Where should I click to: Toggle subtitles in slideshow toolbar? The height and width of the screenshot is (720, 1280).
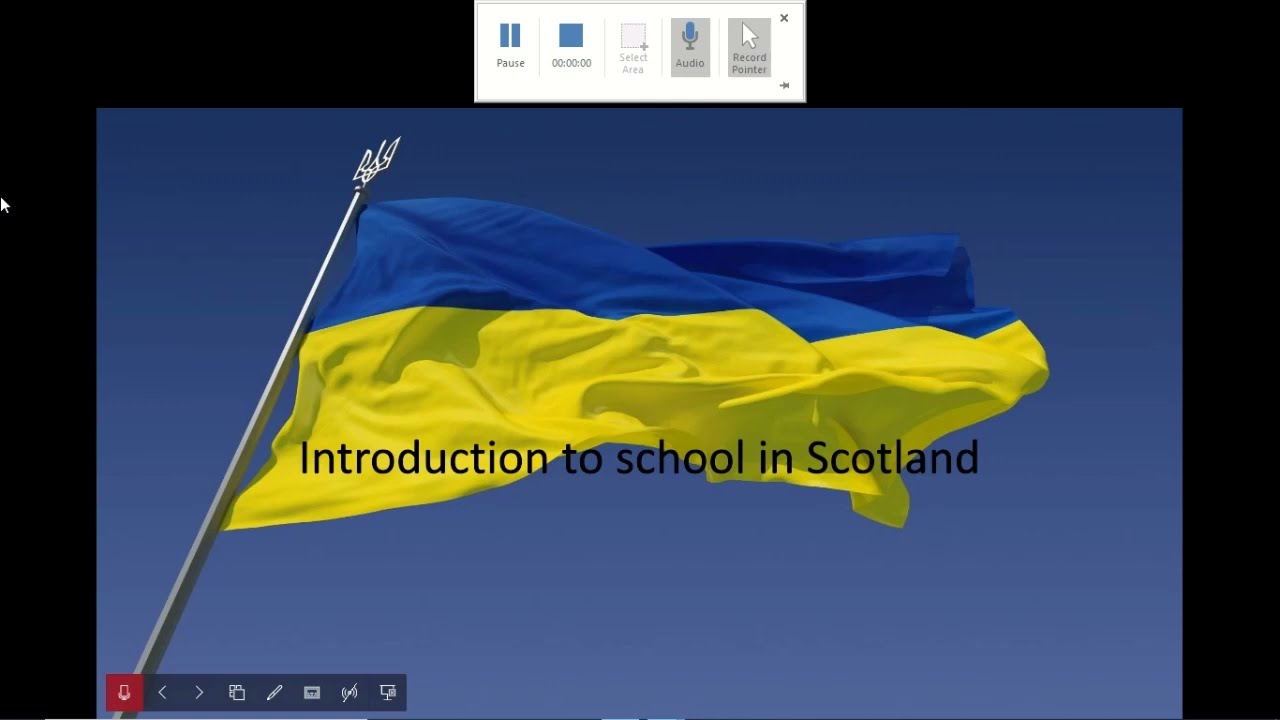(312, 693)
